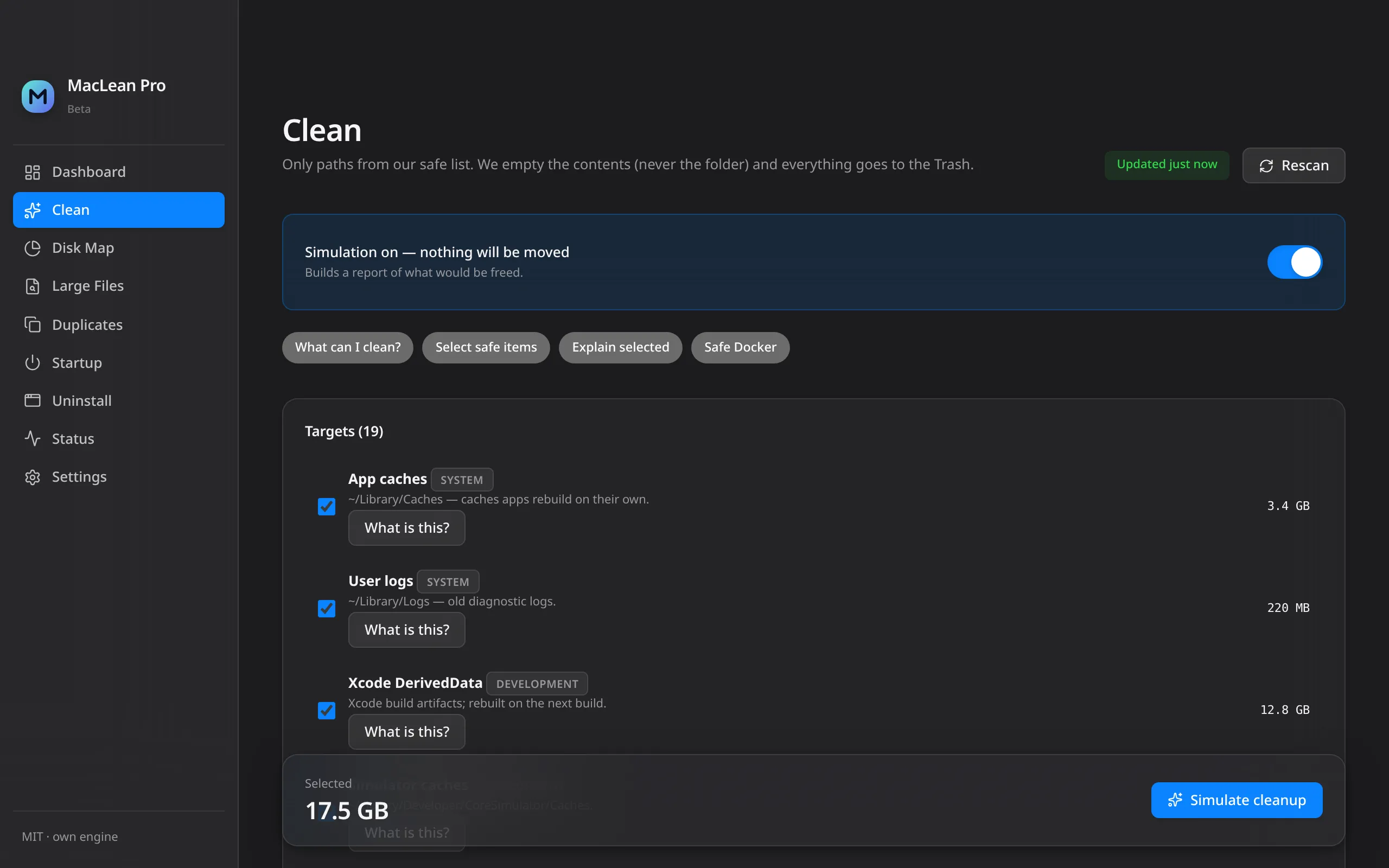Click the Clean sparkle icon in sidebar
The image size is (1389, 868).
[x=33, y=210]
